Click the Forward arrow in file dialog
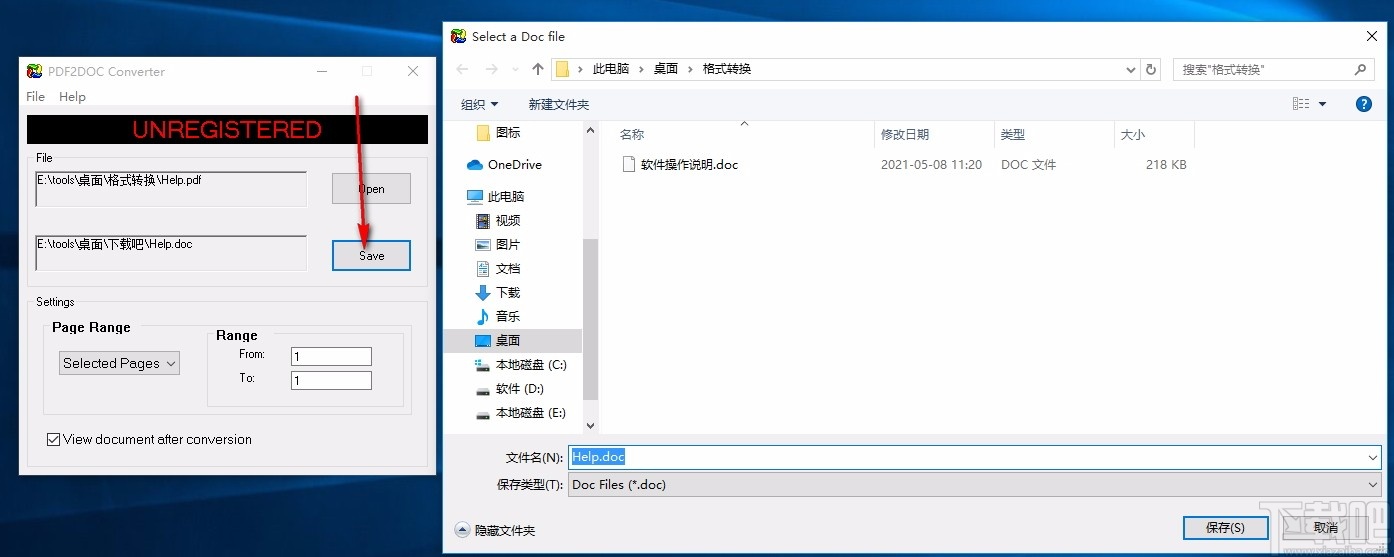 pos(492,69)
